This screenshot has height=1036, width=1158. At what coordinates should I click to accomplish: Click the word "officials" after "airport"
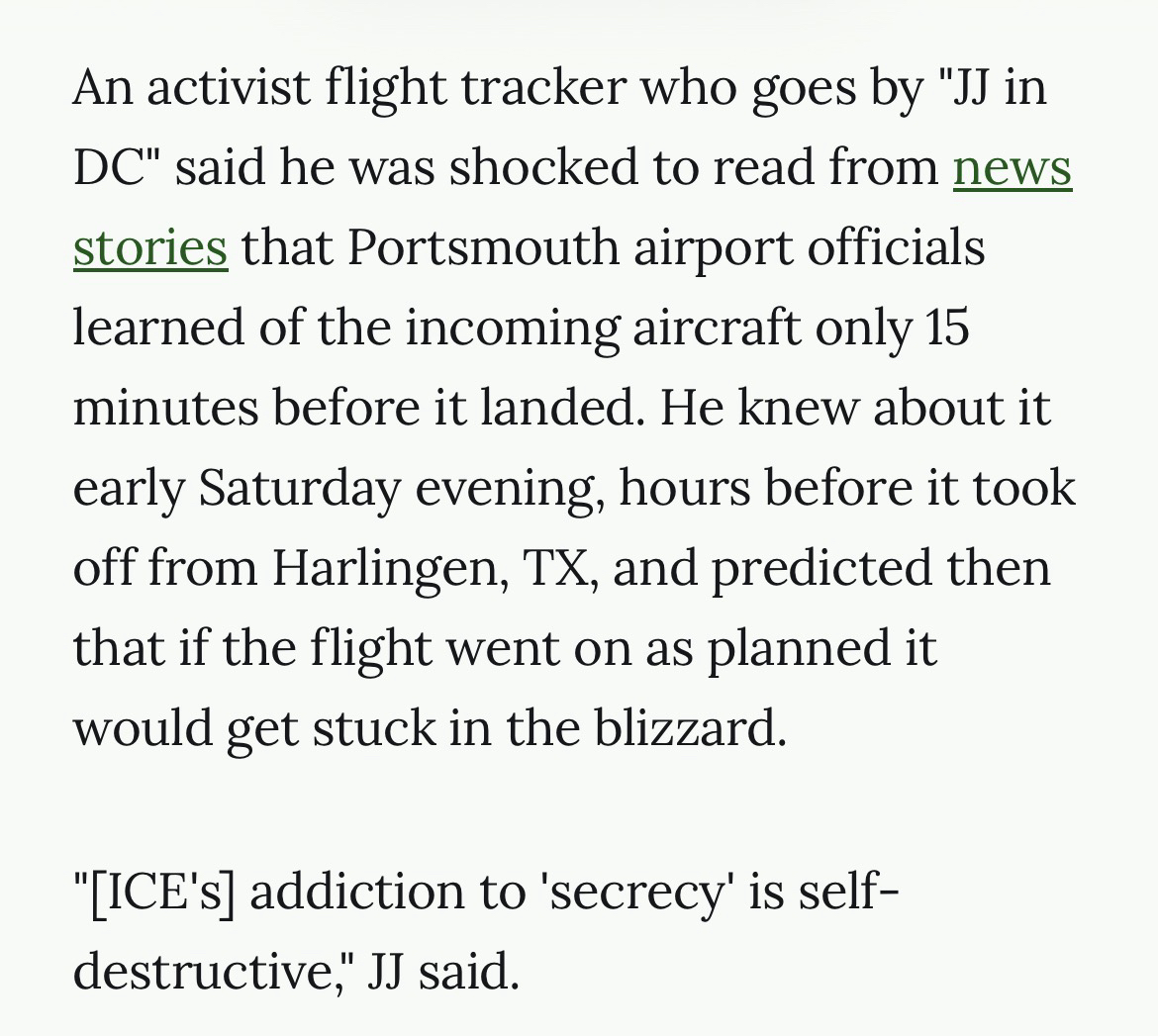896,248
